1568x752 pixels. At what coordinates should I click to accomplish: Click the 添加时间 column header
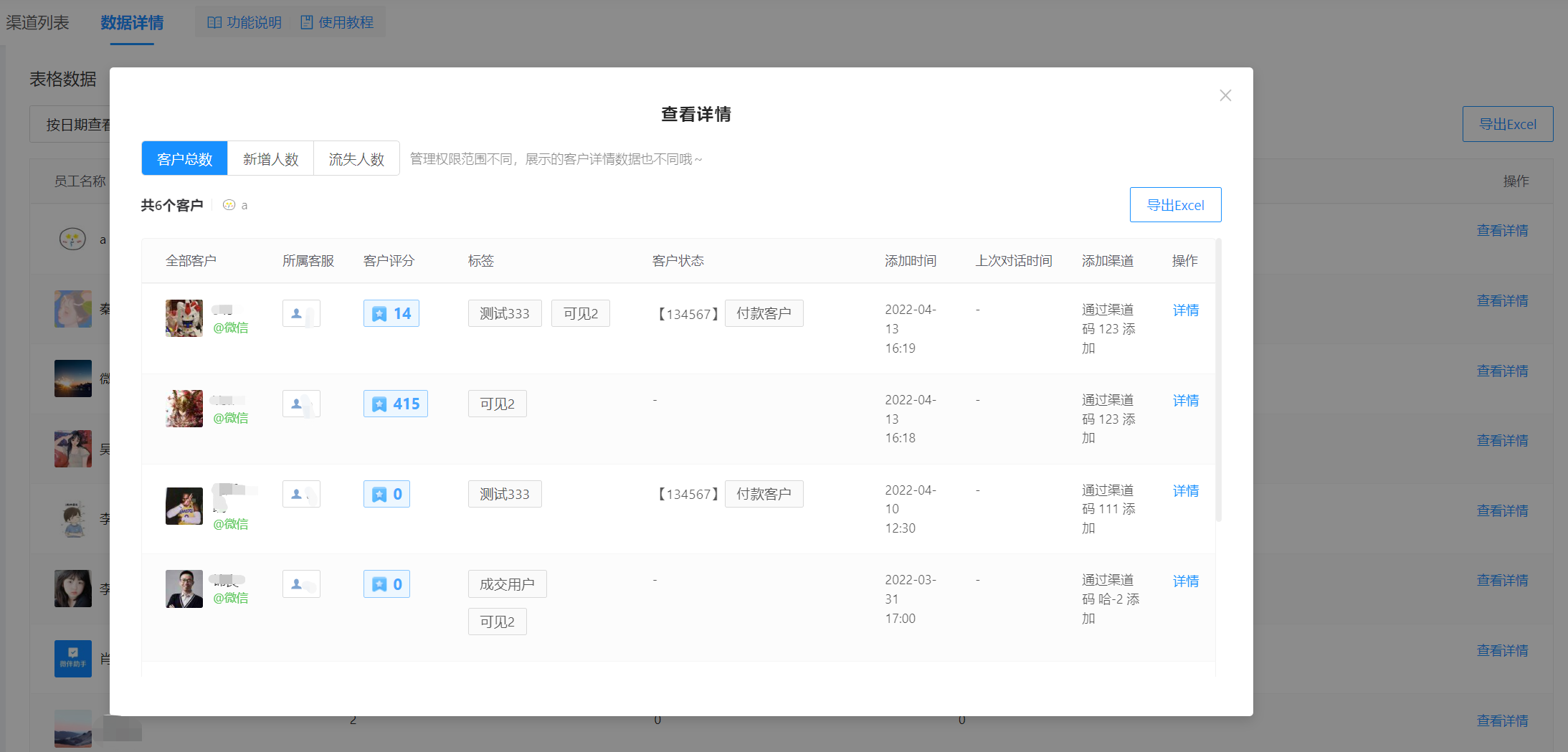(911, 261)
